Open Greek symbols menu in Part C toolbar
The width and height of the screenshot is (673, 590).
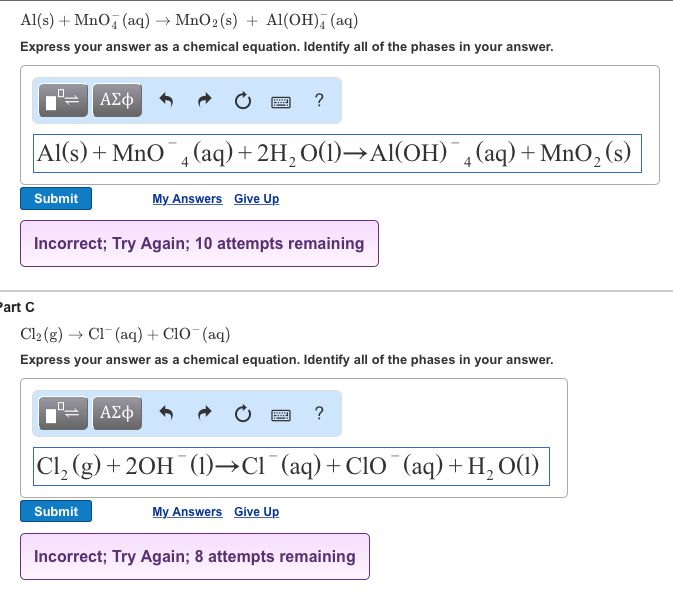117,413
